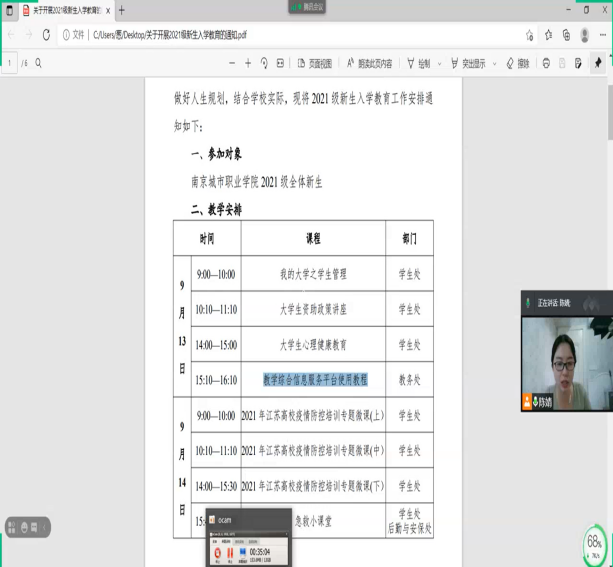Screen dimensions: 613x567
Task: Open 页面视图 page view option
Action: (314, 63)
